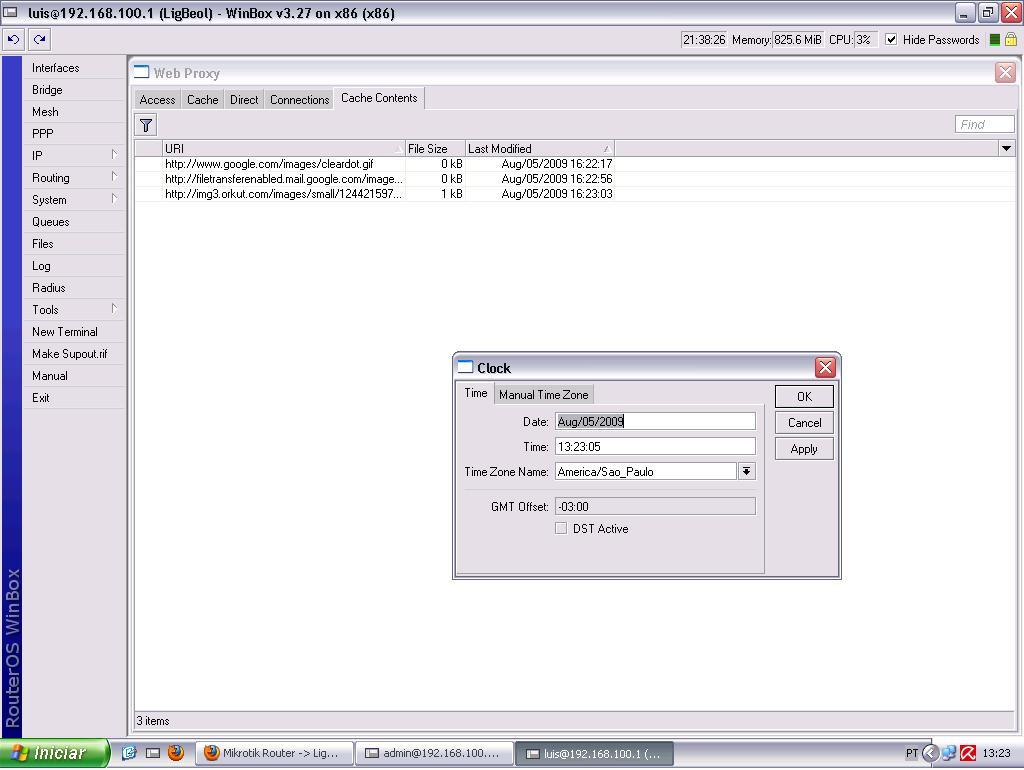This screenshot has height=770, width=1024.
Task: Select the cleardot.gif cache row
Action: pos(575,164)
